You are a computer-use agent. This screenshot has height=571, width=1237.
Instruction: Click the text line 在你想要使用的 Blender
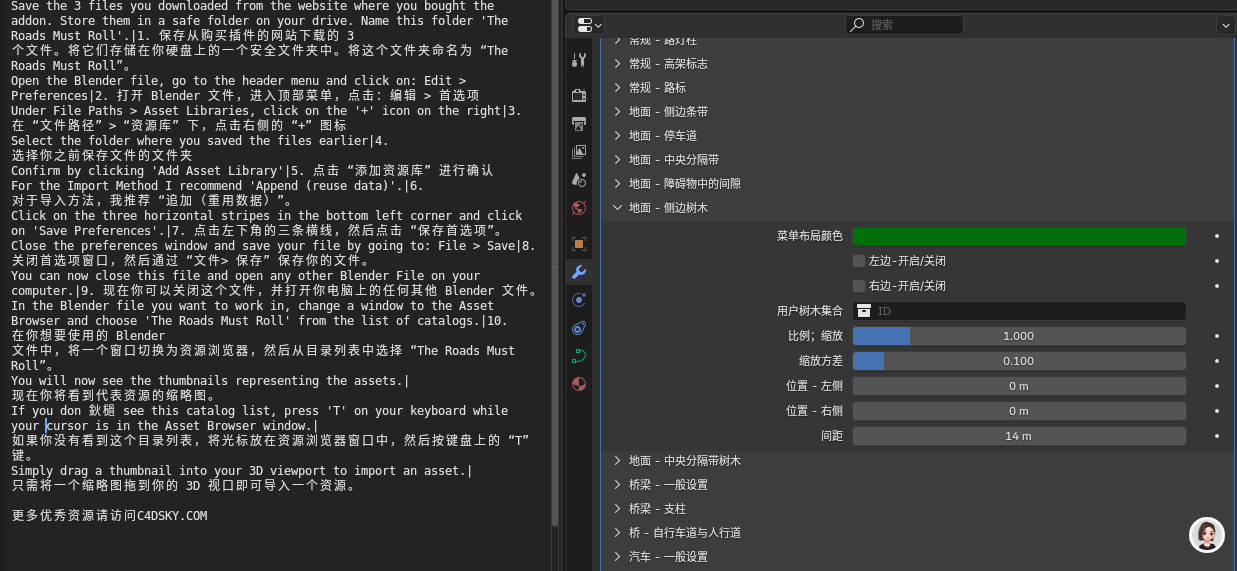[x=88, y=336]
